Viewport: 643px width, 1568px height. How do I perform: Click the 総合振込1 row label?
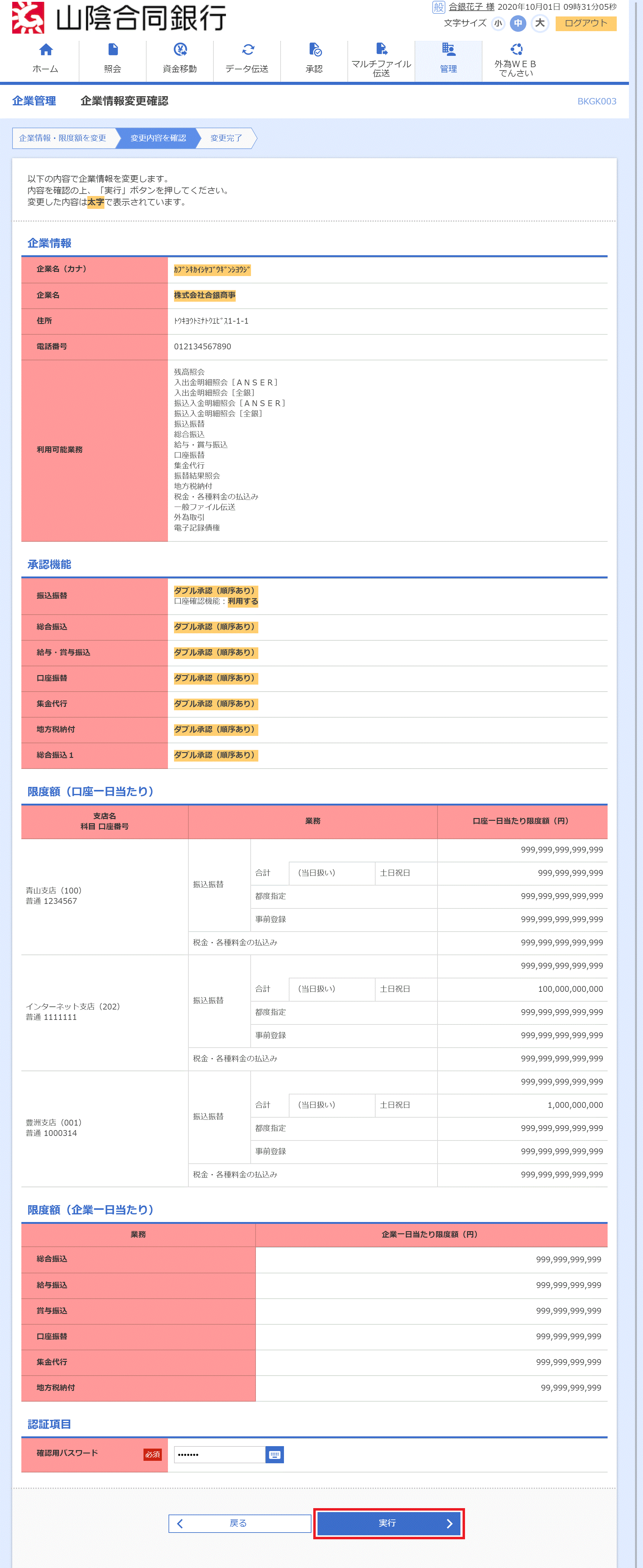tap(55, 755)
